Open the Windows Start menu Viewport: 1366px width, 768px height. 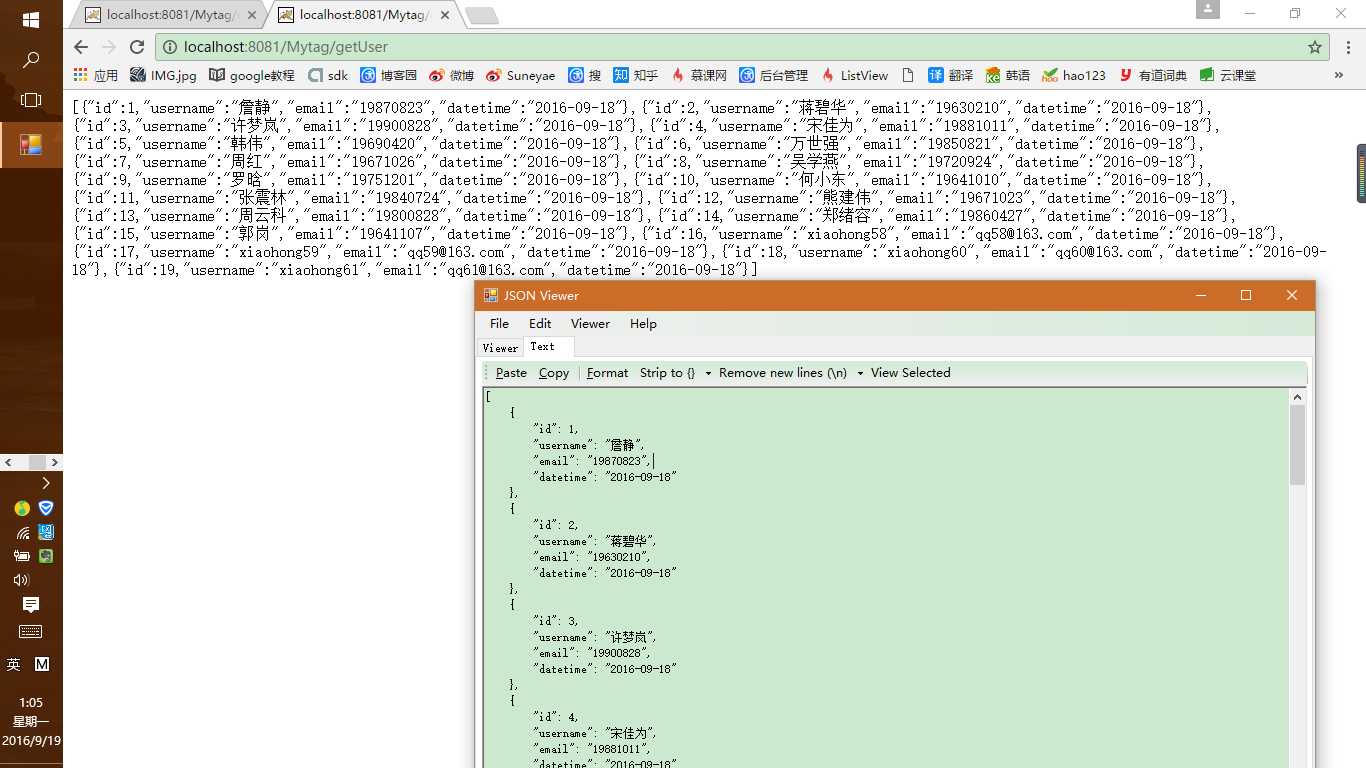tap(31, 20)
